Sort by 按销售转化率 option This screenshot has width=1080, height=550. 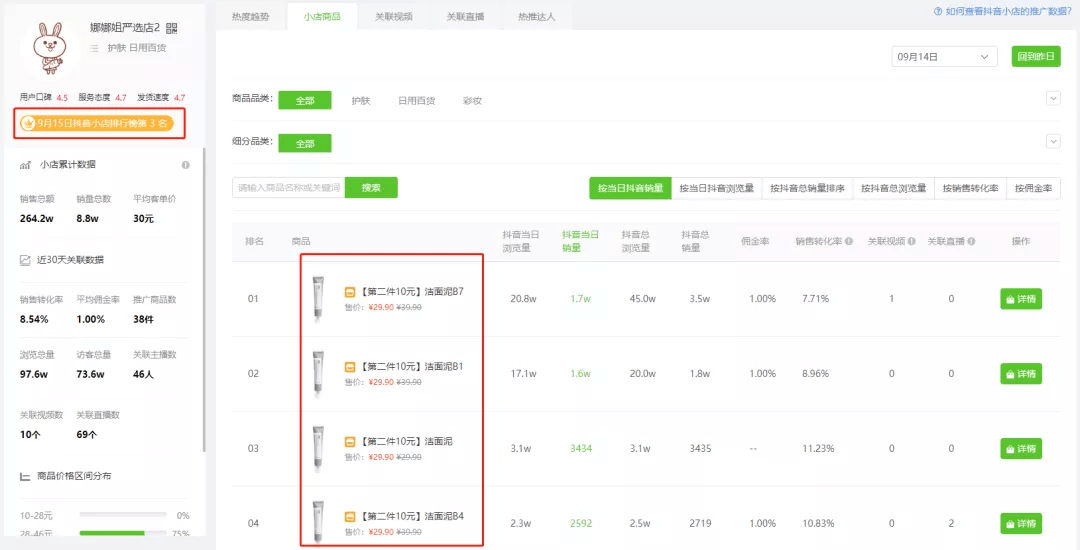click(970, 188)
